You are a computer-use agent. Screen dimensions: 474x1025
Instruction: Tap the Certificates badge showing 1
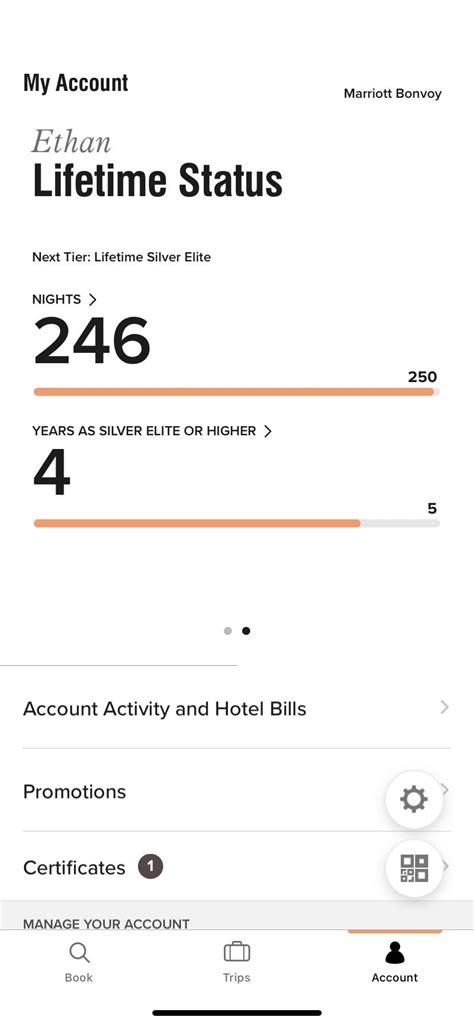(x=150, y=867)
